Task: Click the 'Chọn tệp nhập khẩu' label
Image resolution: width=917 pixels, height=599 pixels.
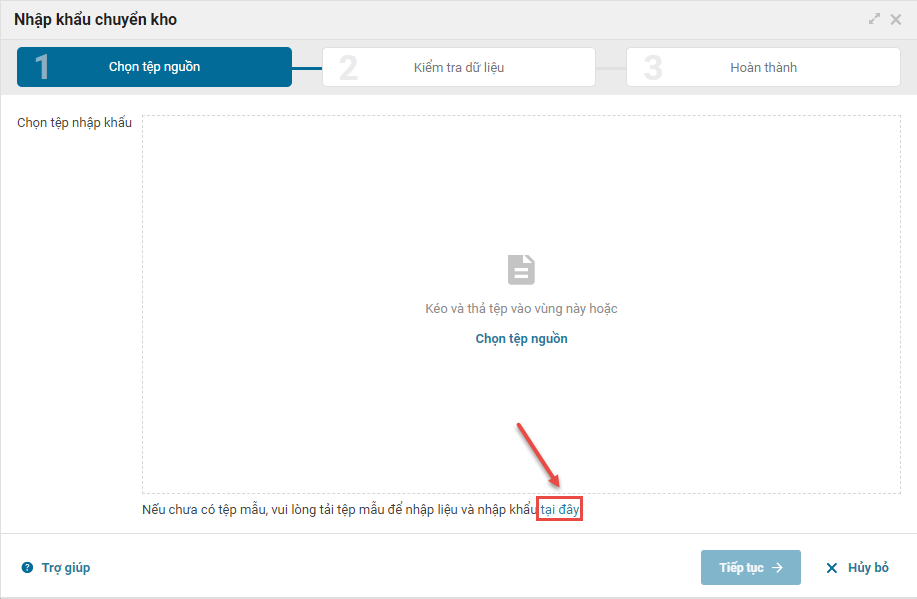Action: pyautogui.click(x=74, y=123)
